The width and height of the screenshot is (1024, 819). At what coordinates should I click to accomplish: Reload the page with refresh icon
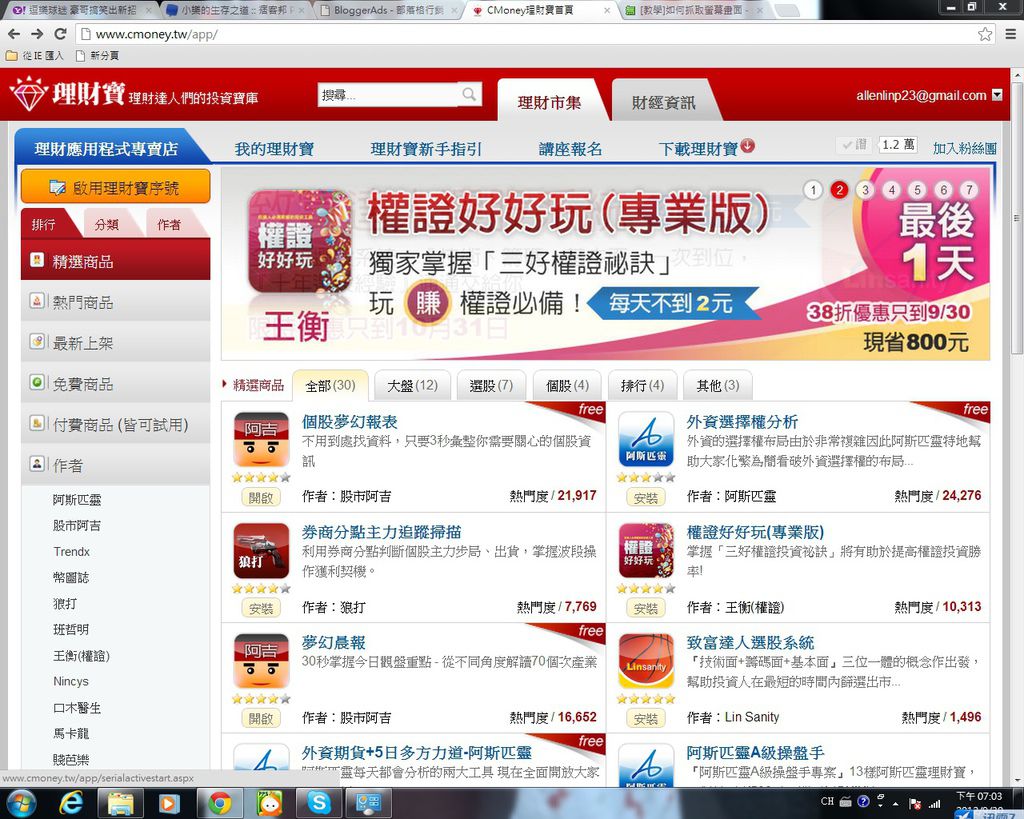tap(60, 34)
